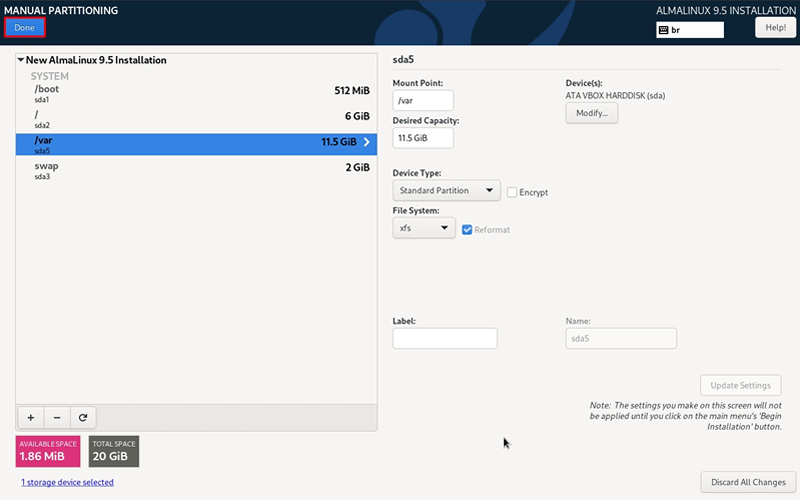The width and height of the screenshot is (800, 500).
Task: Select the swap sda3 partition row
Action: click(x=196, y=170)
